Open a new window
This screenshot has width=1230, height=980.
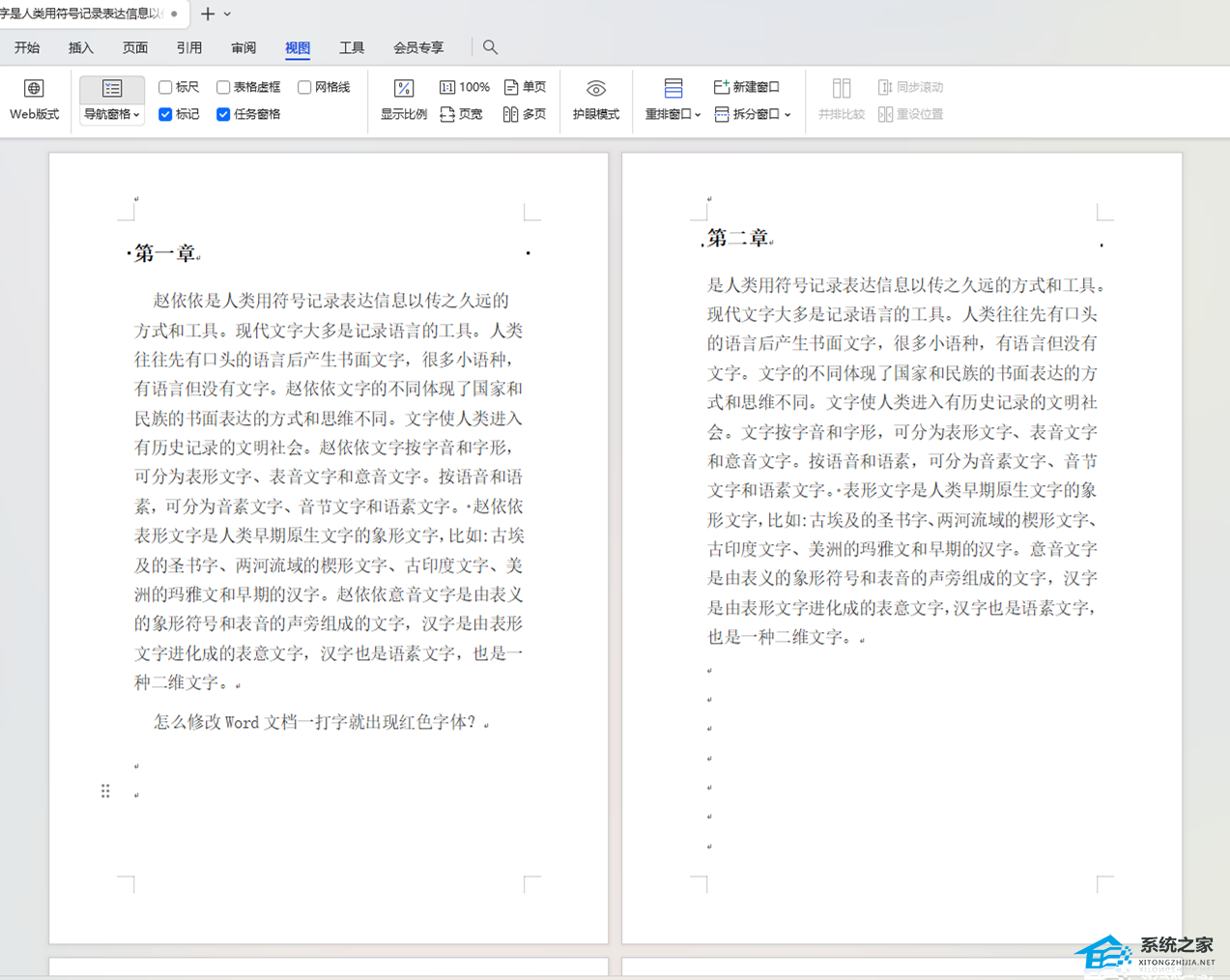coord(746,87)
